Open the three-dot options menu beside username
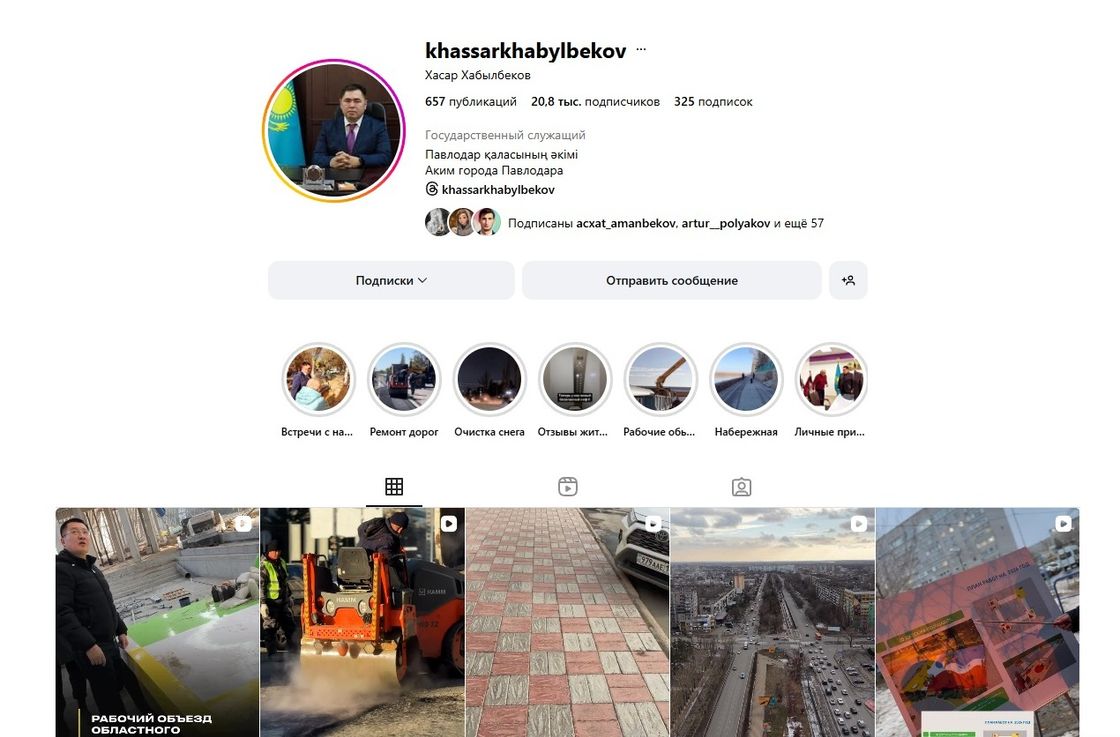 (641, 50)
